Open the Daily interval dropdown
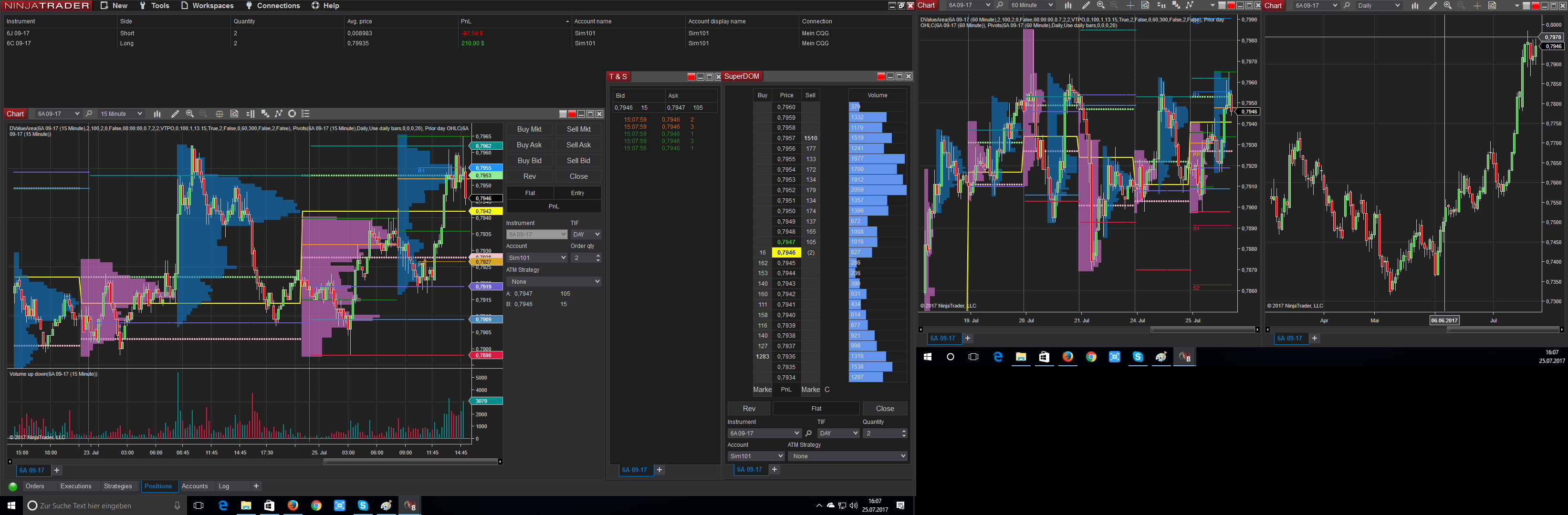 pos(1379,5)
